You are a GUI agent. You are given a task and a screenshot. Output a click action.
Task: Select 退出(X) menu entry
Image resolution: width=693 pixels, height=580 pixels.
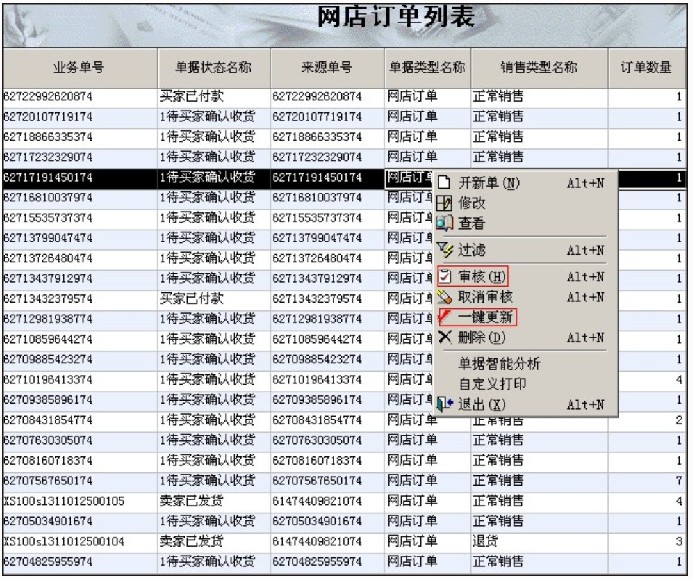pos(525,404)
